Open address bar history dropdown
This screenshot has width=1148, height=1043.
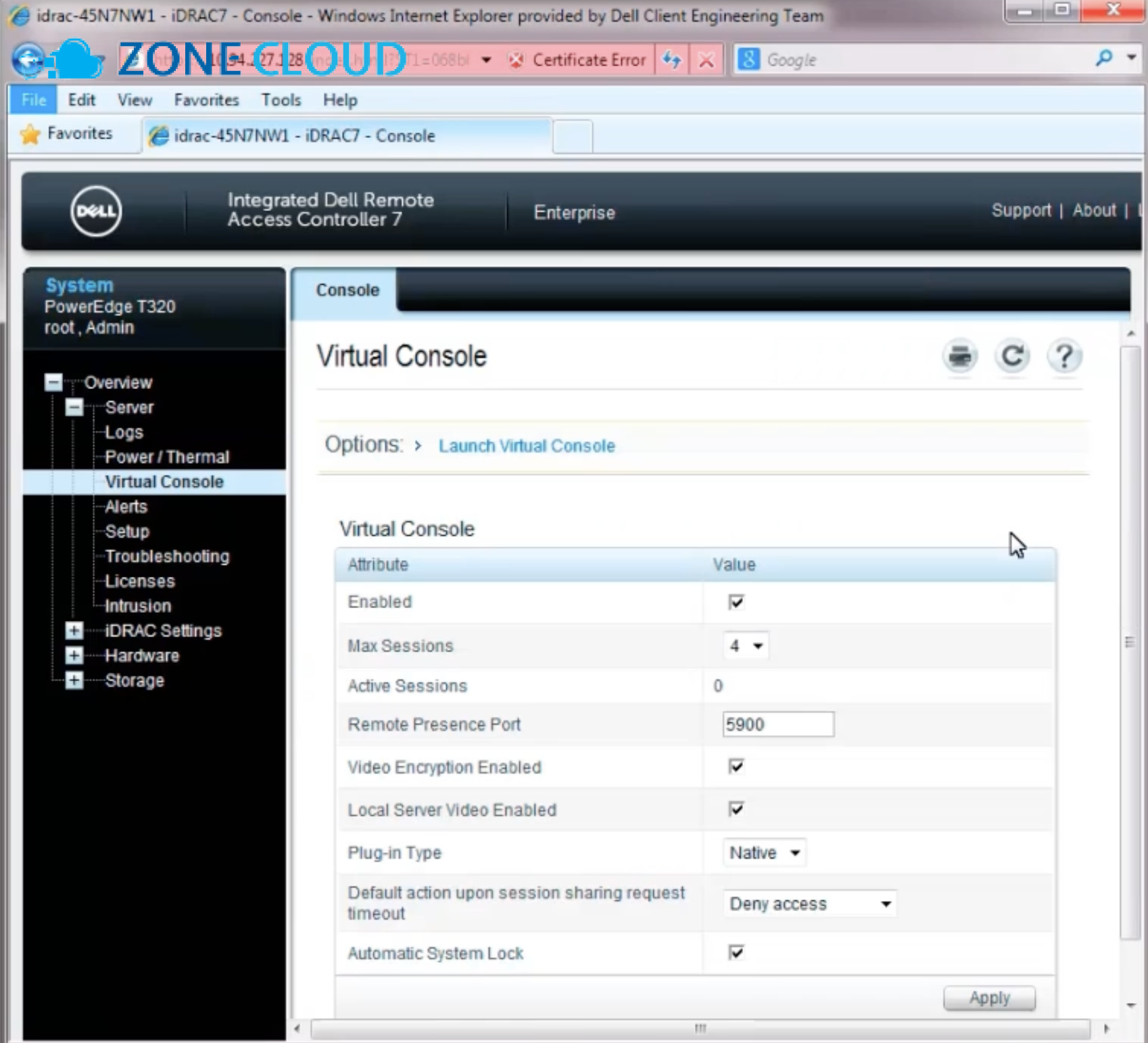(486, 60)
